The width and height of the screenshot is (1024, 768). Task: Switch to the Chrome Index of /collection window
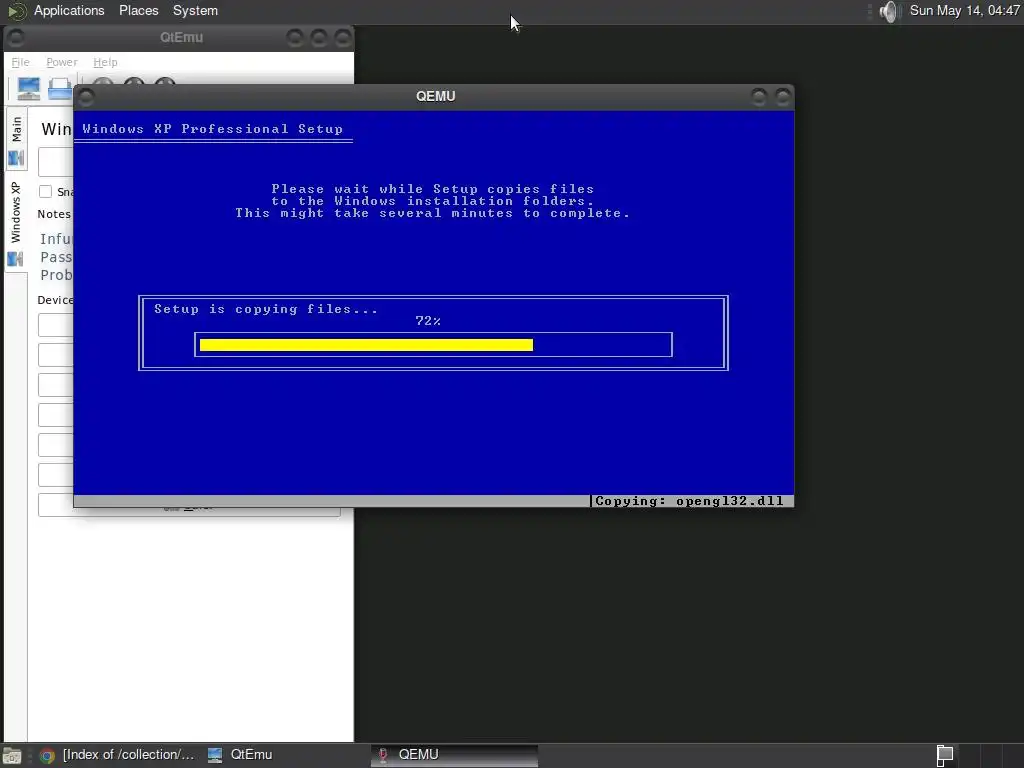click(118, 755)
